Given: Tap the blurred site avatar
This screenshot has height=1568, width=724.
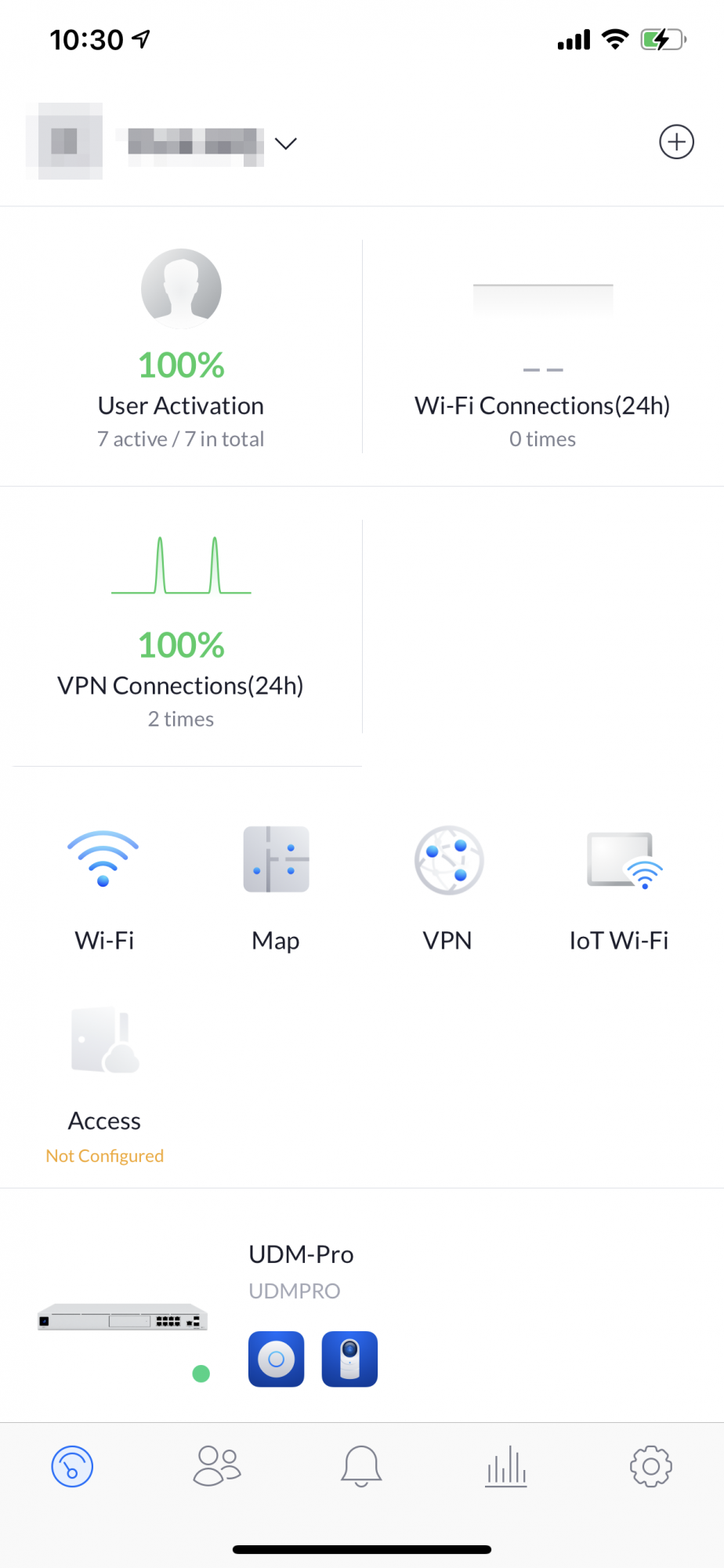Looking at the screenshot, I should (x=64, y=141).
